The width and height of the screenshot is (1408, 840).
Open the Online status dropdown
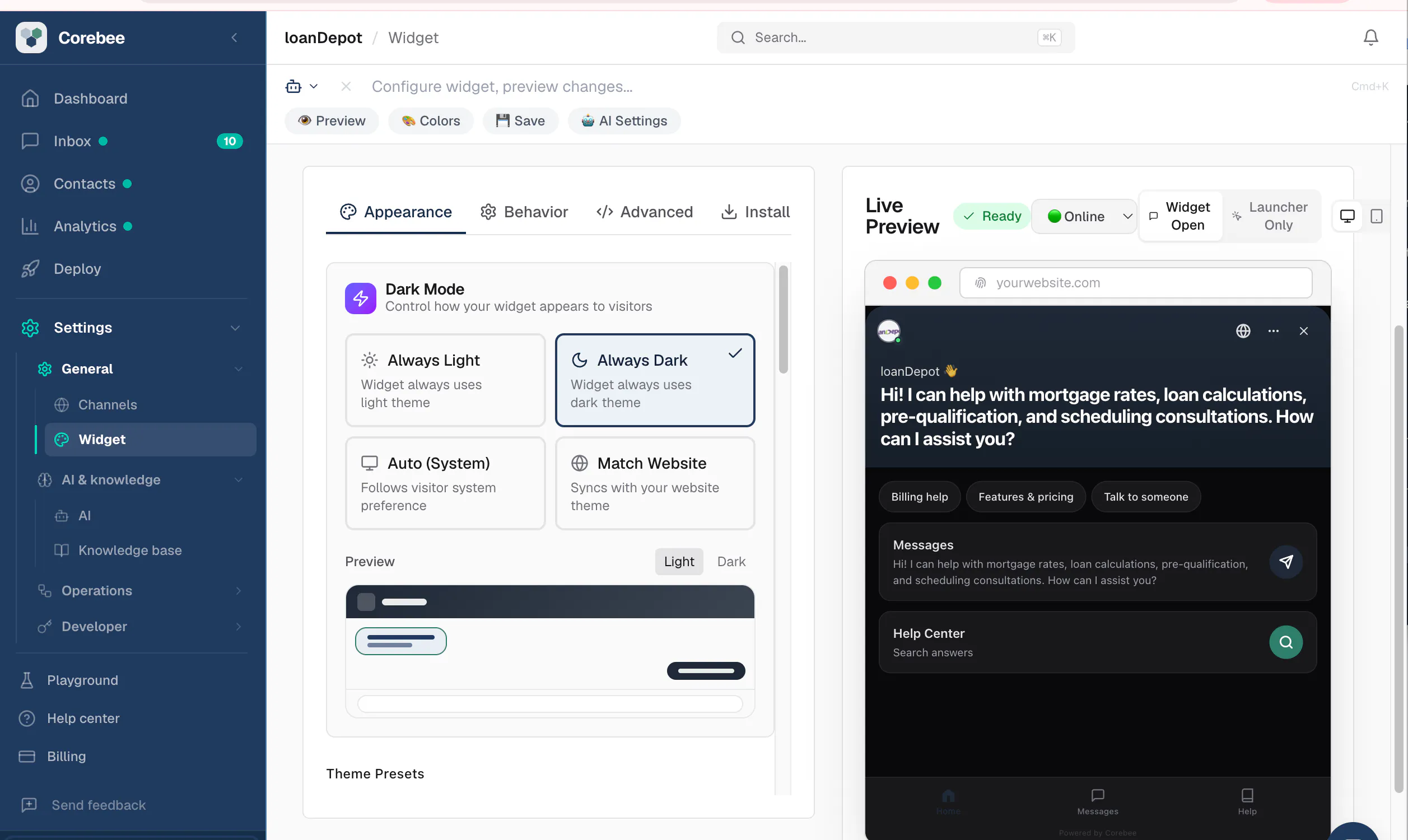click(1084, 216)
